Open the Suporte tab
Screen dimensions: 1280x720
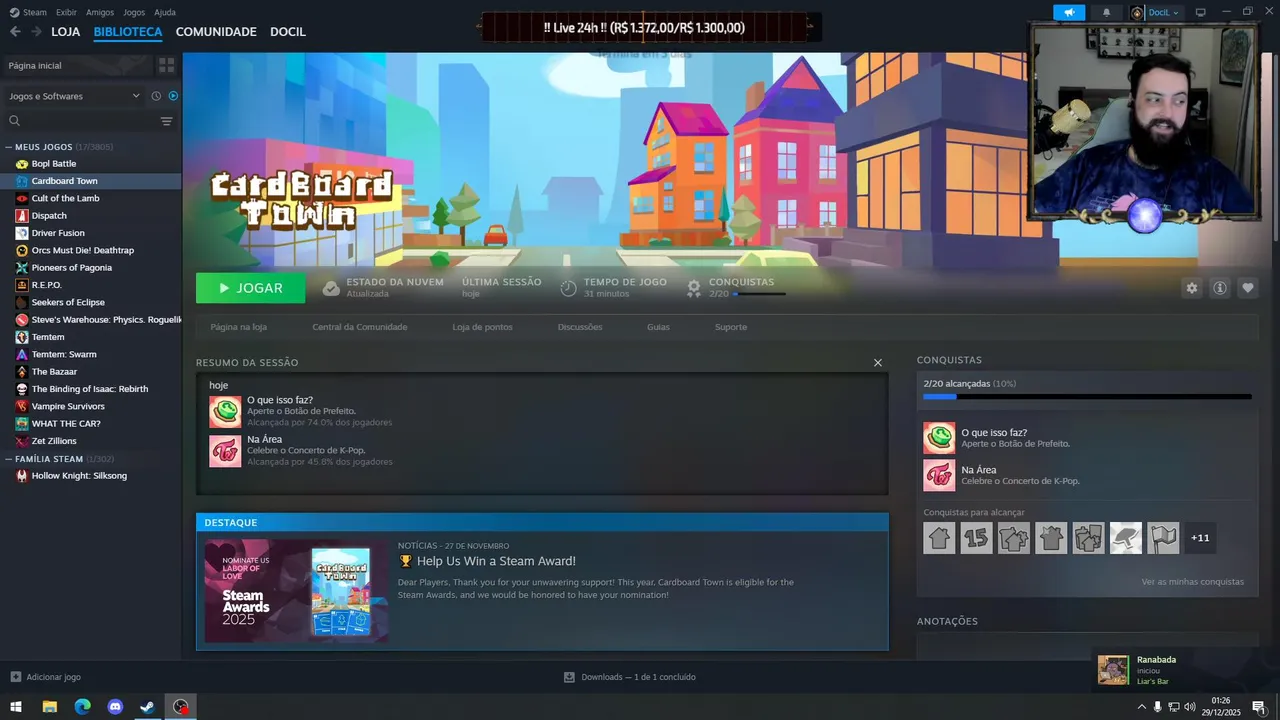(731, 327)
